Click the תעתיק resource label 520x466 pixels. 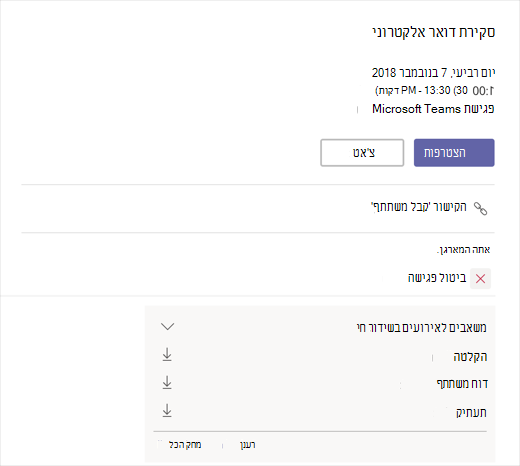pos(471,412)
